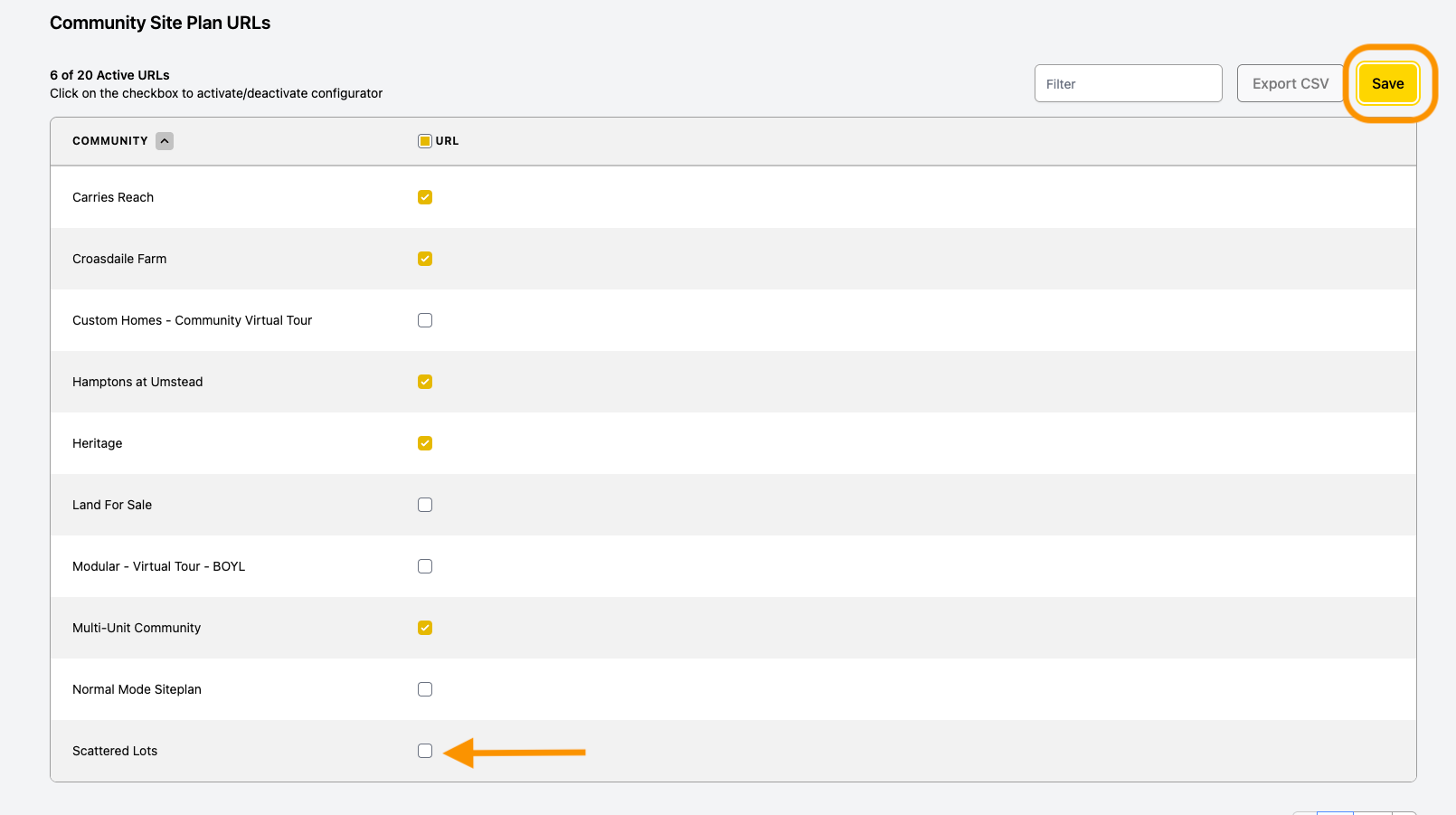1456x815 pixels.
Task: Toggle the select-all URL header checkbox
Action: pos(425,141)
